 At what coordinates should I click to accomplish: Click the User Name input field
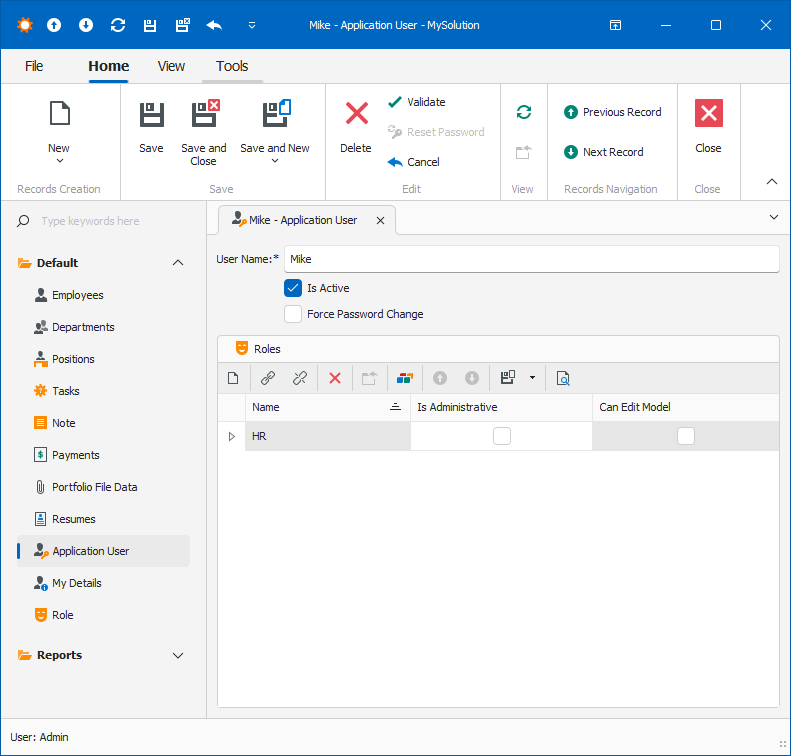532,259
